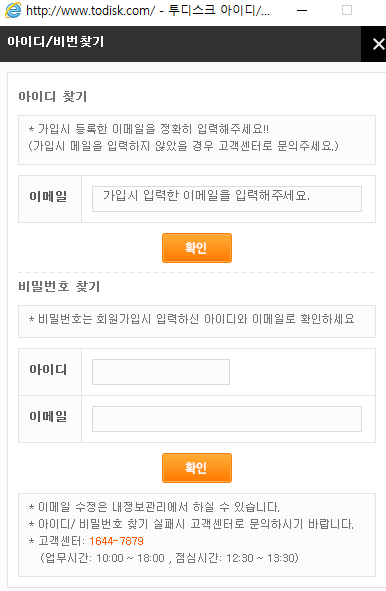Select the 비밀번호 찾기 section heading

(x=59, y=286)
